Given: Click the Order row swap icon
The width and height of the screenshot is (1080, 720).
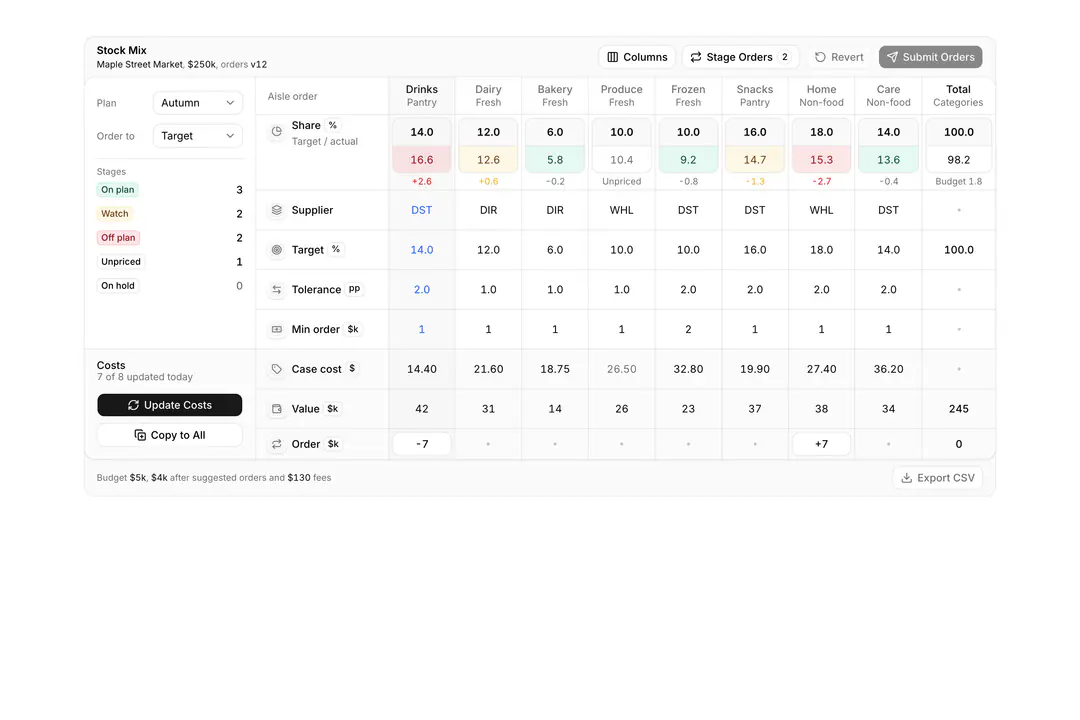Looking at the screenshot, I should [x=276, y=444].
